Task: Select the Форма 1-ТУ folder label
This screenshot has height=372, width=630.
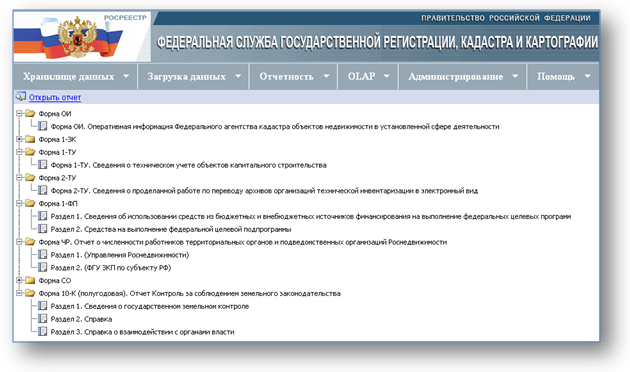Action: pos(57,152)
